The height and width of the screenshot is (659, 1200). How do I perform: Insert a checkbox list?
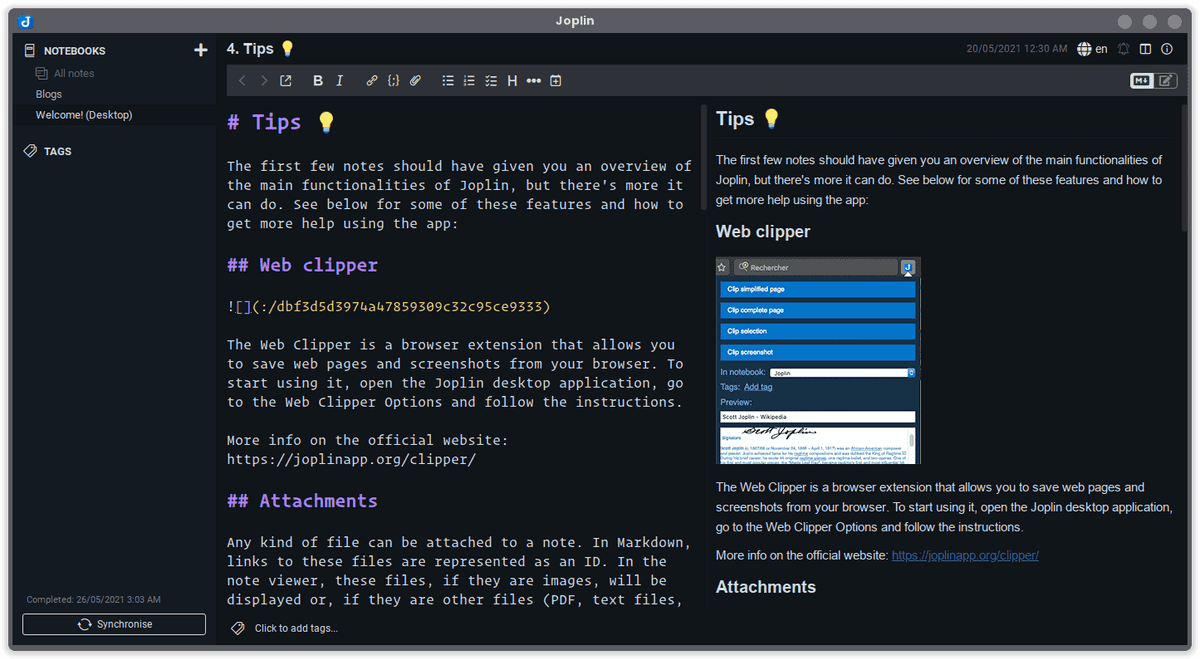click(491, 81)
